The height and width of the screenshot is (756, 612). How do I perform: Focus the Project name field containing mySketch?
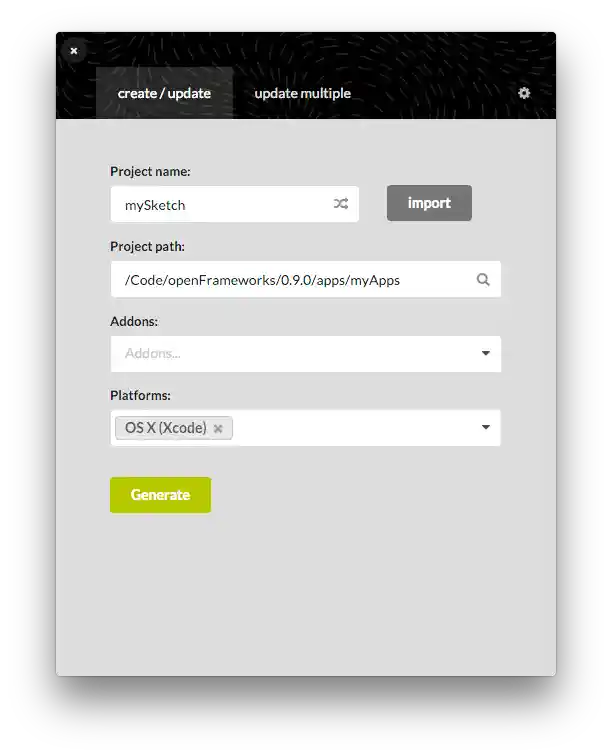(234, 204)
